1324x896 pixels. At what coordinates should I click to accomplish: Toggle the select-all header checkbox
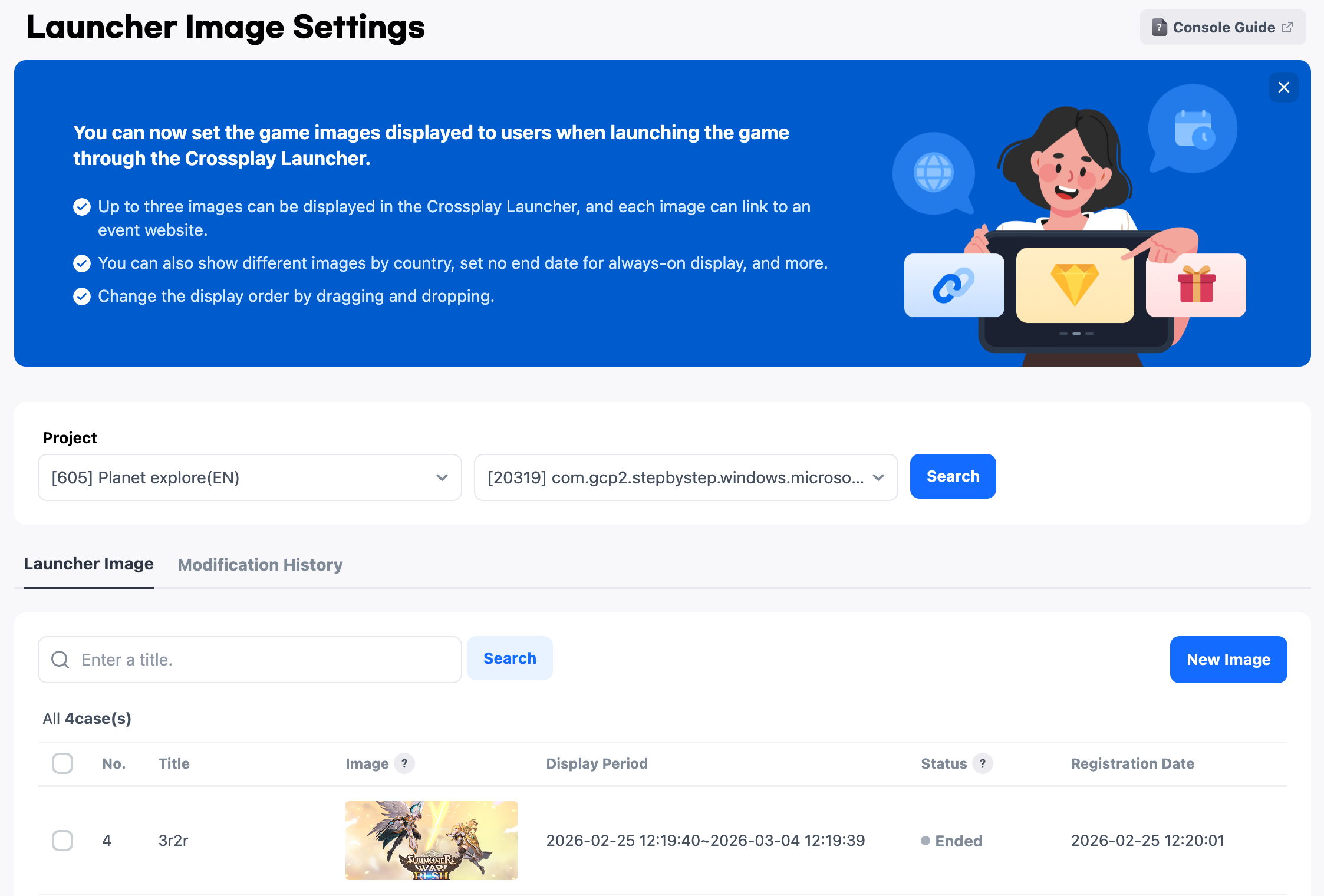pyautogui.click(x=62, y=763)
